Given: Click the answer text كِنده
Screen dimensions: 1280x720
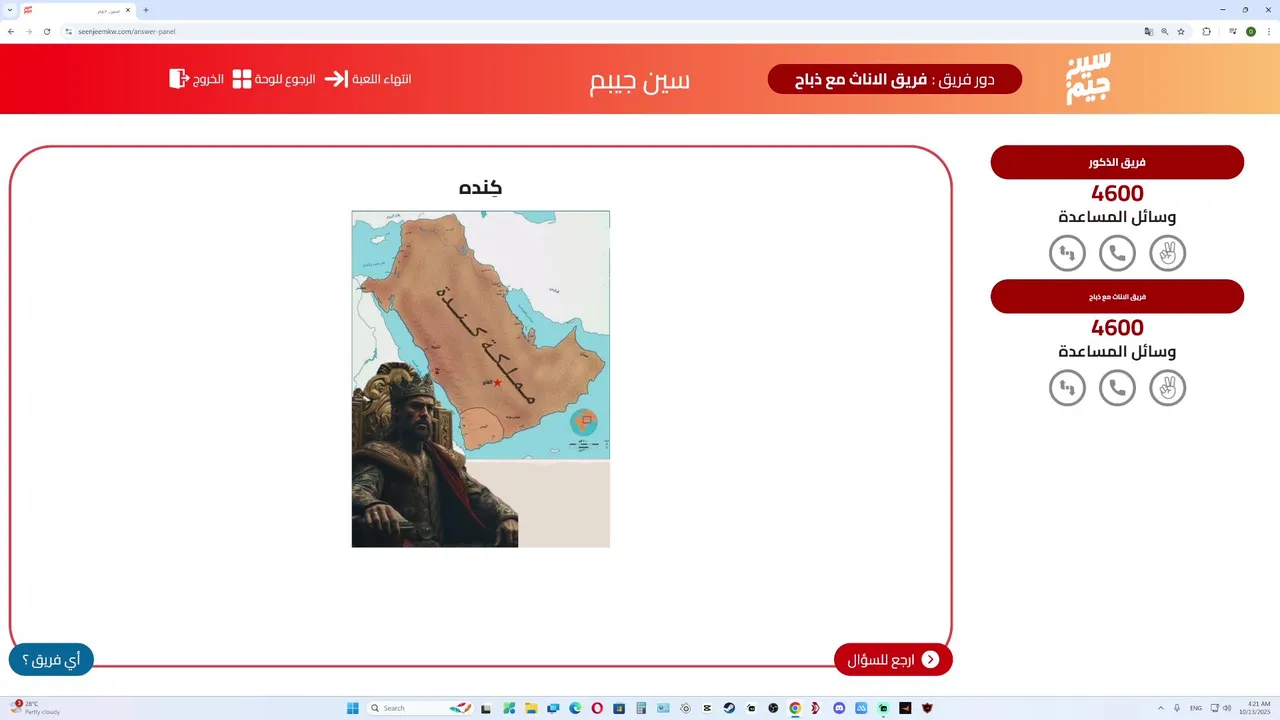Looking at the screenshot, I should click(x=480, y=187).
